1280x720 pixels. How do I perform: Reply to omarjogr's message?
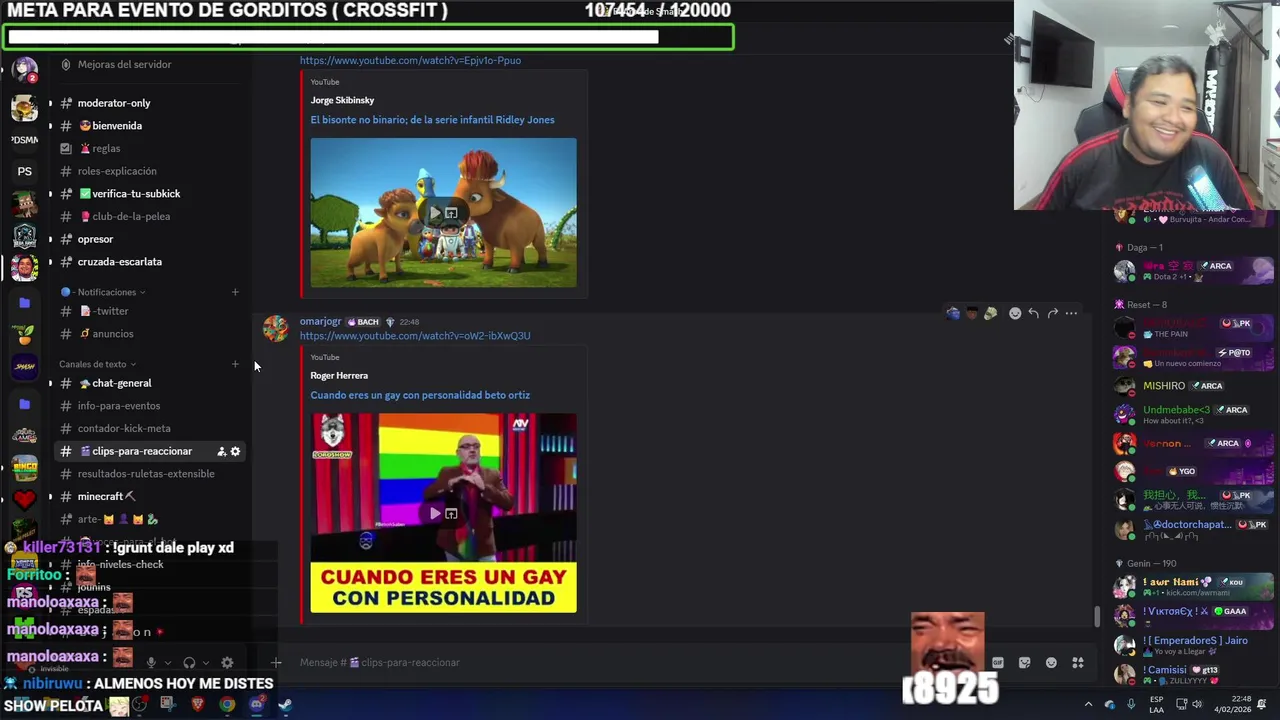(x=1033, y=313)
